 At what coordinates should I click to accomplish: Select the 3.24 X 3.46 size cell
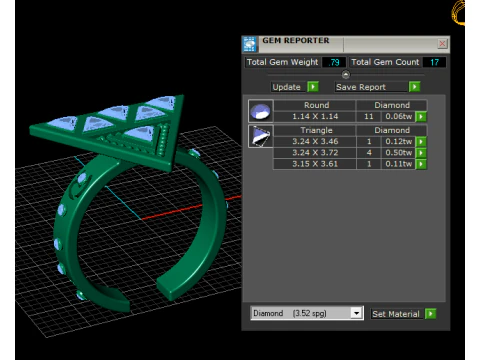click(315, 141)
